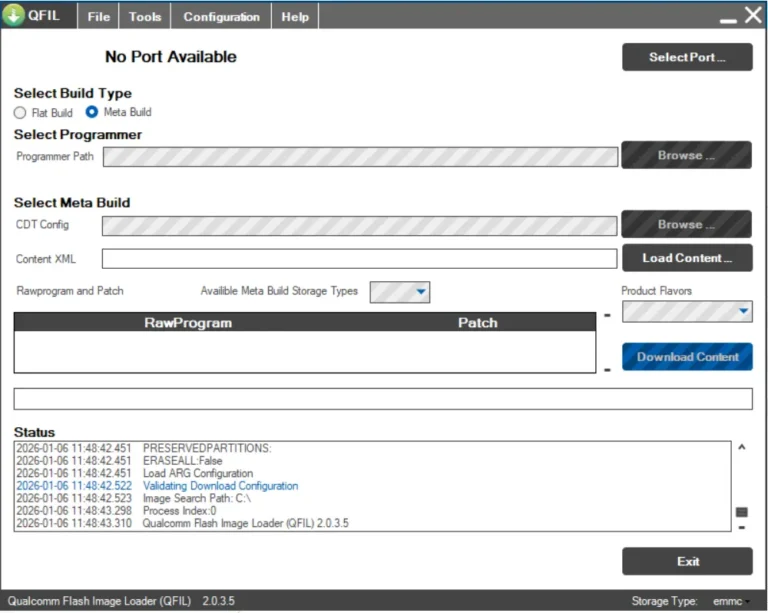Click Browse next to CDT Config
Image resolution: width=768 pixels, height=613 pixels.
pos(687,224)
